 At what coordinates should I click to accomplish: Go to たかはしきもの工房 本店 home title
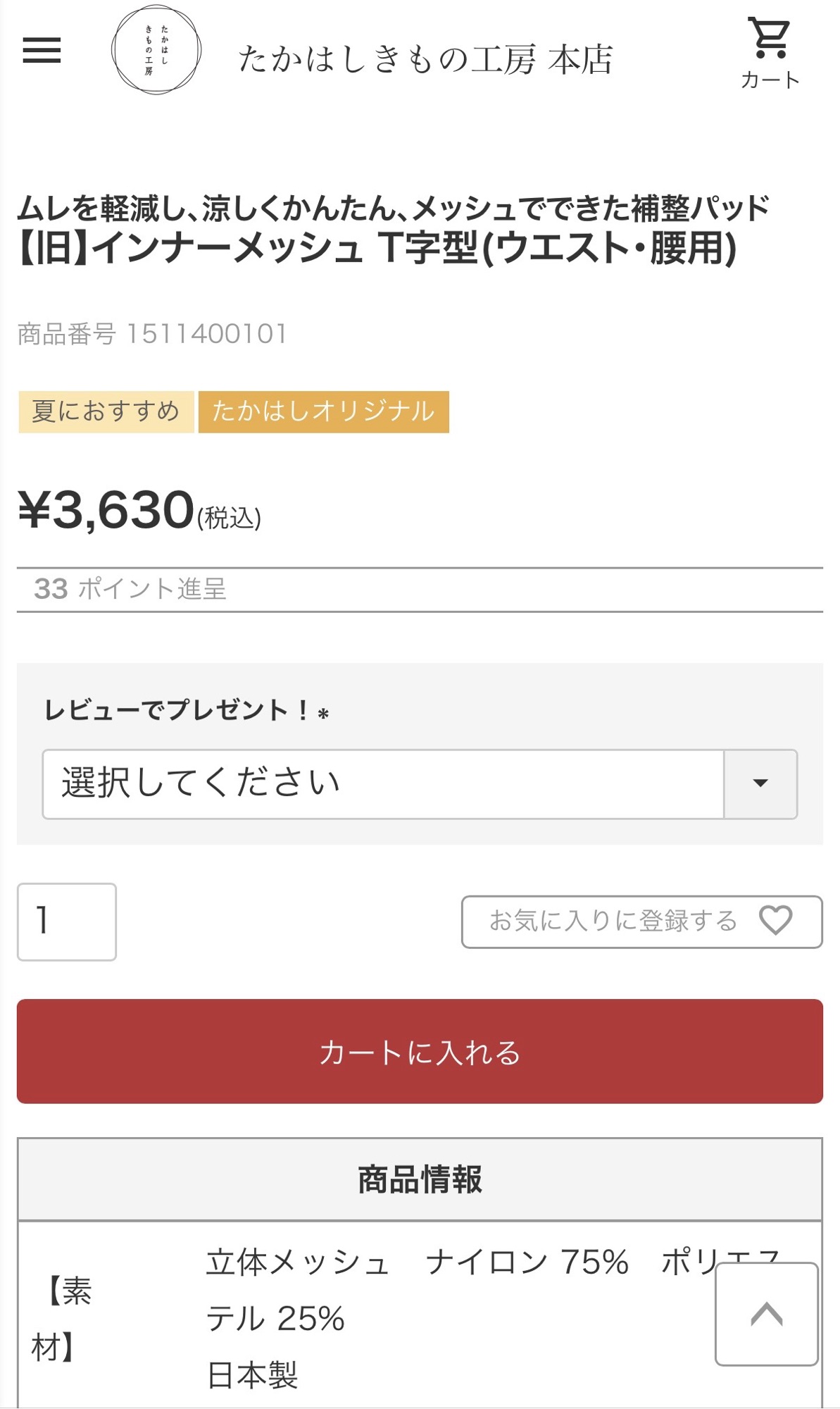coord(425,59)
